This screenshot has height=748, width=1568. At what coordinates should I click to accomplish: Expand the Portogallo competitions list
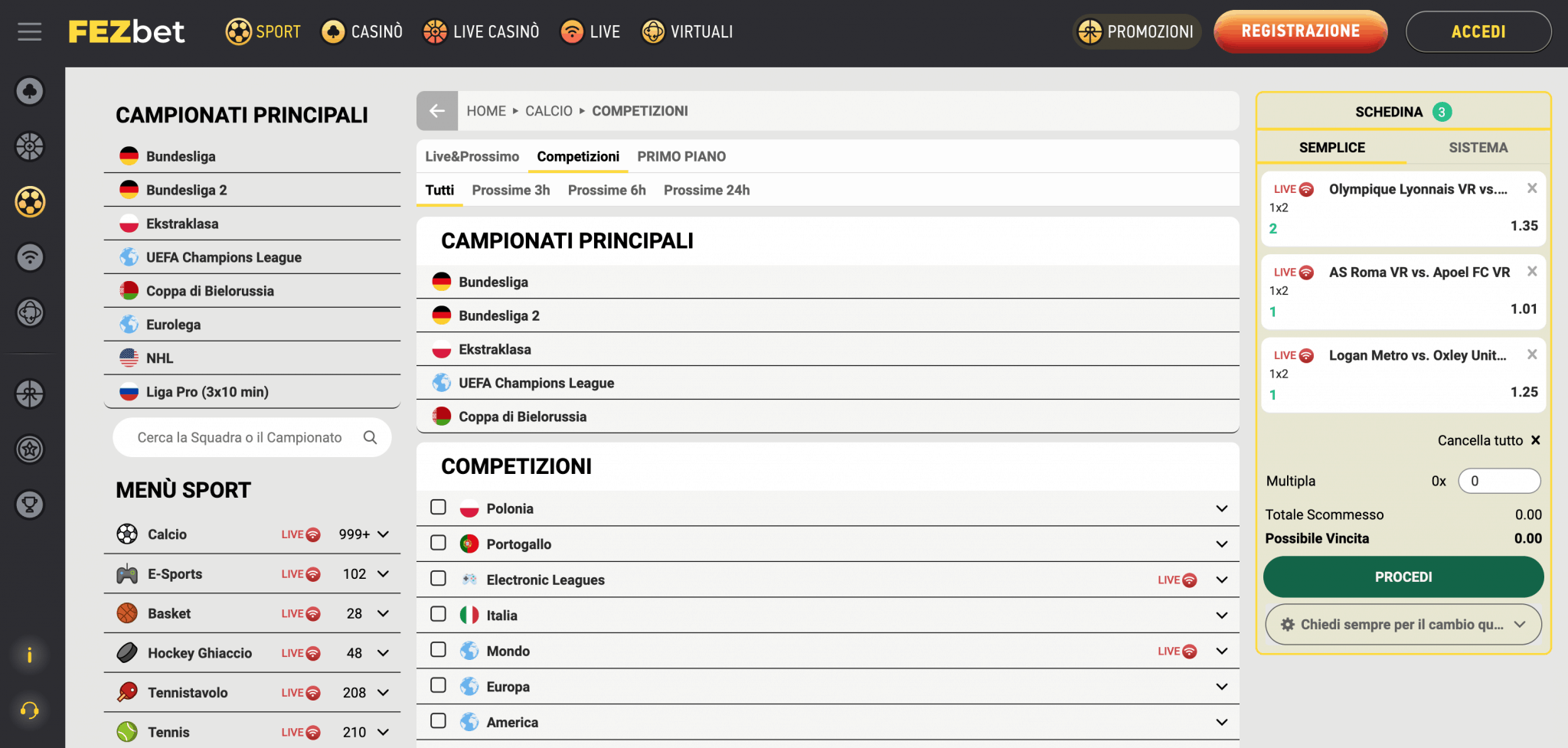1222,543
